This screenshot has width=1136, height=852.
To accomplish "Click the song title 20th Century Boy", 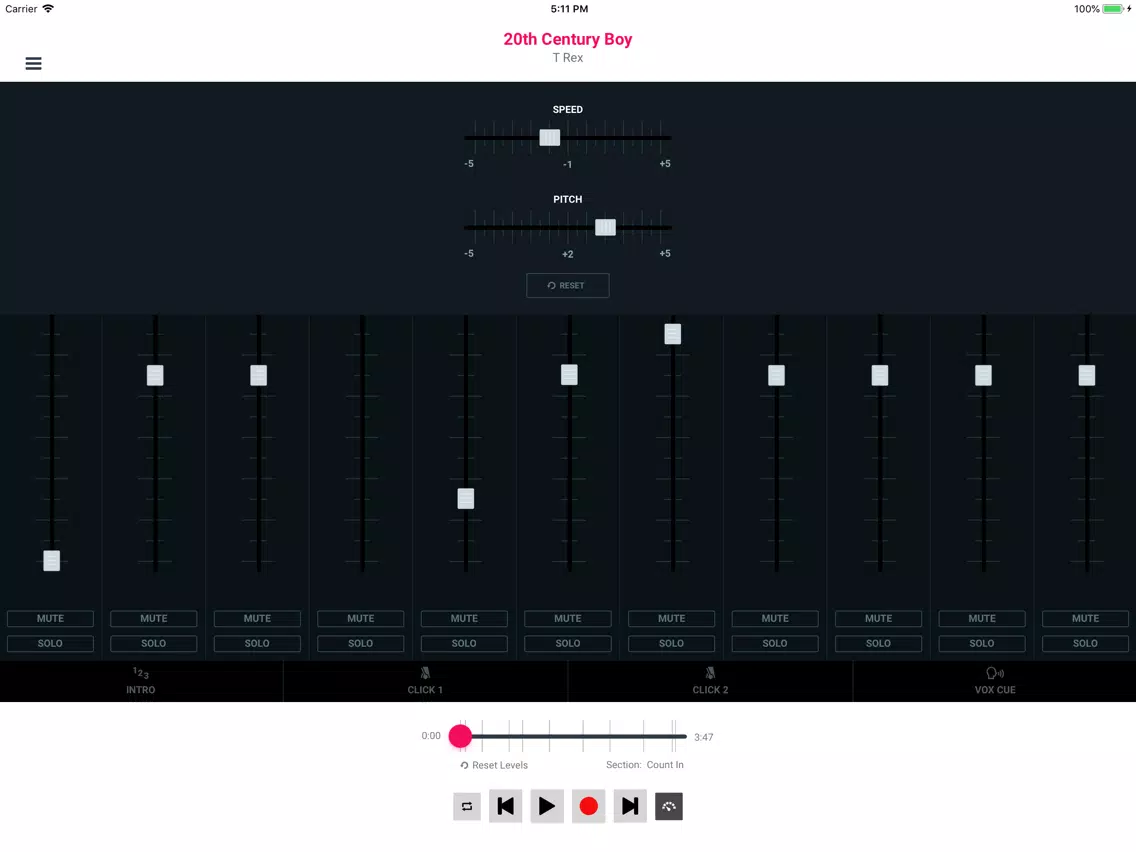I will click(568, 39).
